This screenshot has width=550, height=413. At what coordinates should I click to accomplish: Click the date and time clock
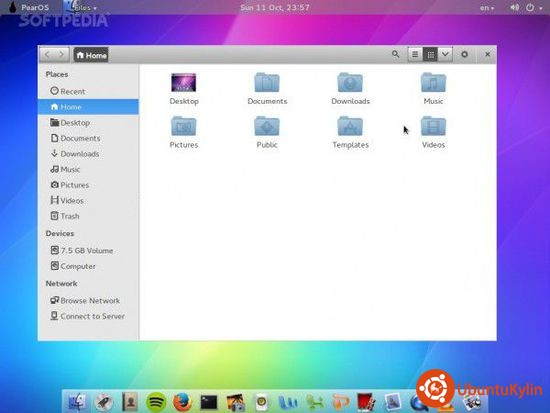275,7
